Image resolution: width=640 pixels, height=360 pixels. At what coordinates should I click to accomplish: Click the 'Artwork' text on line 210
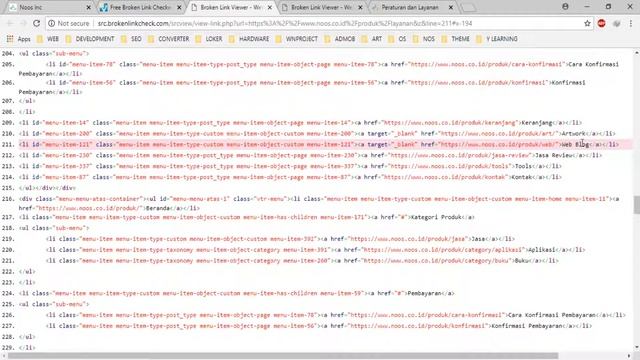[573, 133]
